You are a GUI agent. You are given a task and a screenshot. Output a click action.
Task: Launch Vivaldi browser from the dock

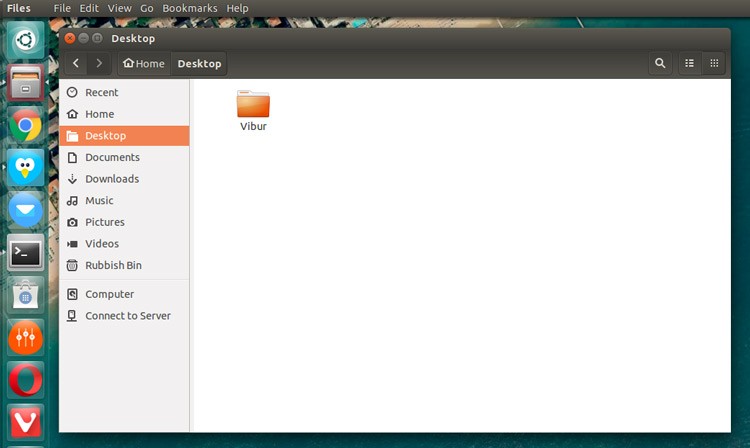click(25, 422)
